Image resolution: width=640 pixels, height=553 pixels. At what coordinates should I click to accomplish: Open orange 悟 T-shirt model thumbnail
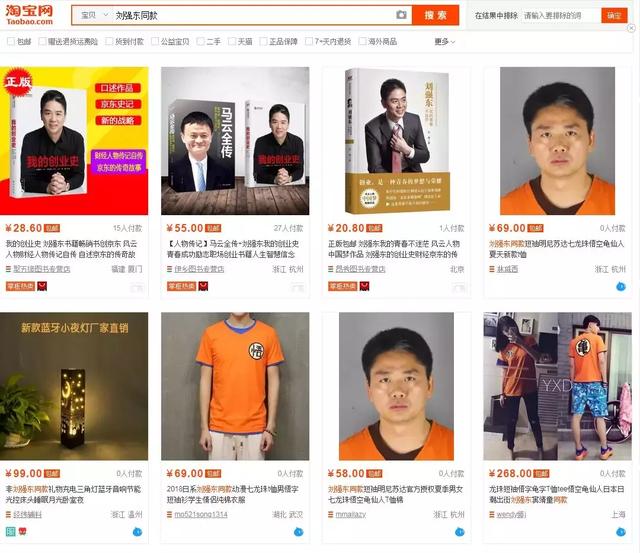(235, 386)
